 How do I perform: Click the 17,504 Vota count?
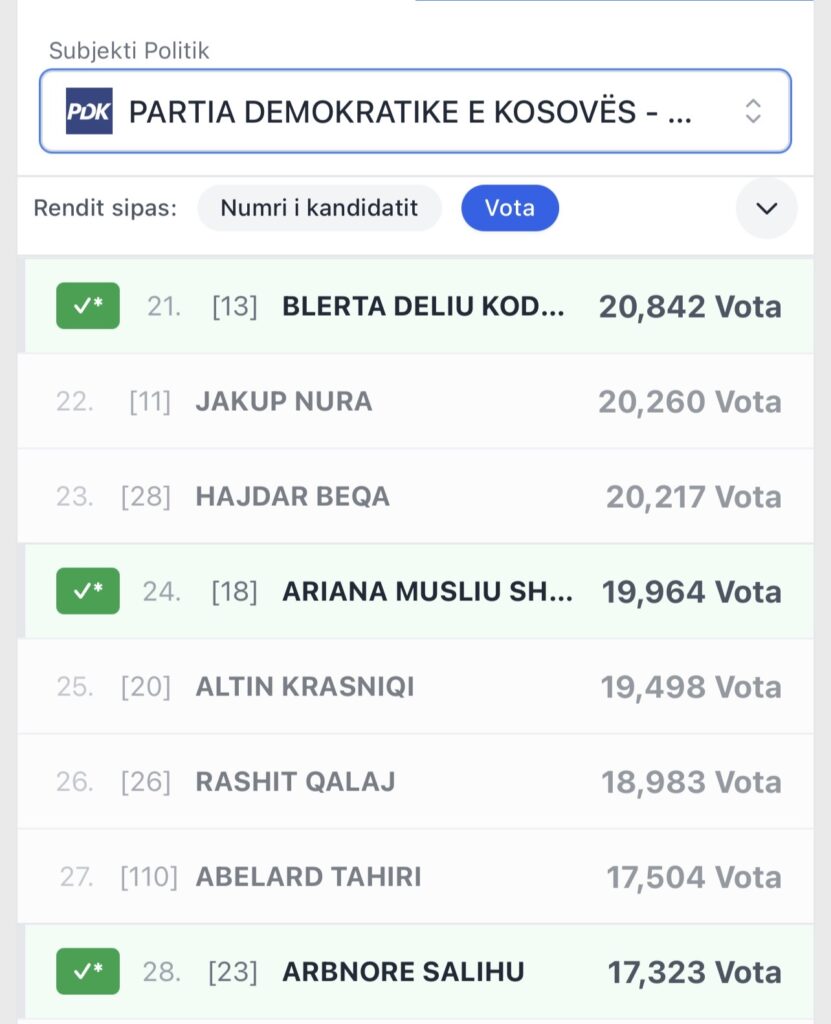point(693,877)
